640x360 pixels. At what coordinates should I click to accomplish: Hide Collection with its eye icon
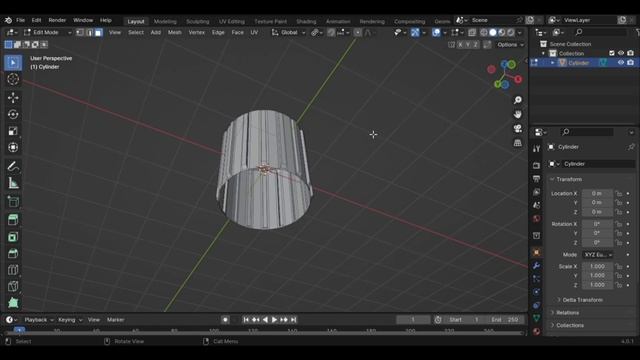(621, 53)
